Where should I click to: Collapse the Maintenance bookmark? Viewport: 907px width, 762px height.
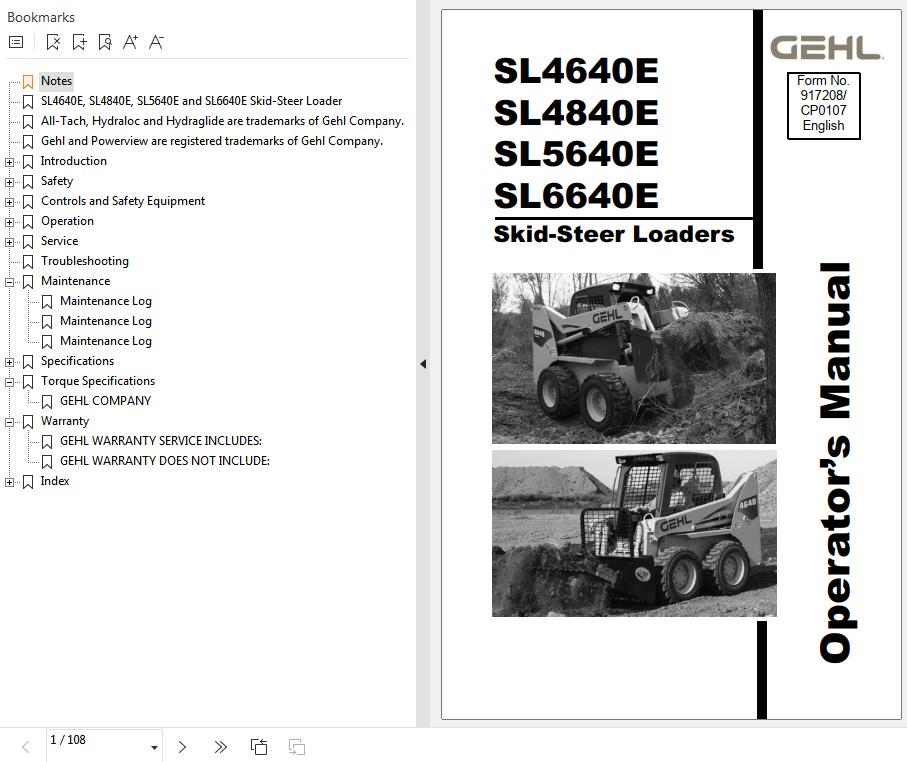click(9, 282)
